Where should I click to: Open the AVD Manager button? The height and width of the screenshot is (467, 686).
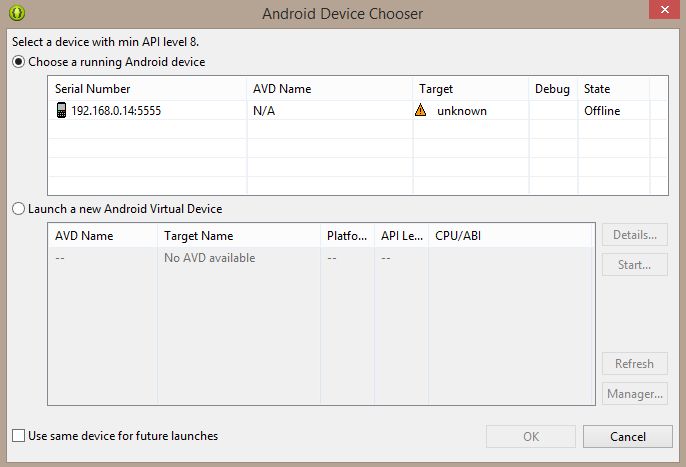tap(635, 394)
